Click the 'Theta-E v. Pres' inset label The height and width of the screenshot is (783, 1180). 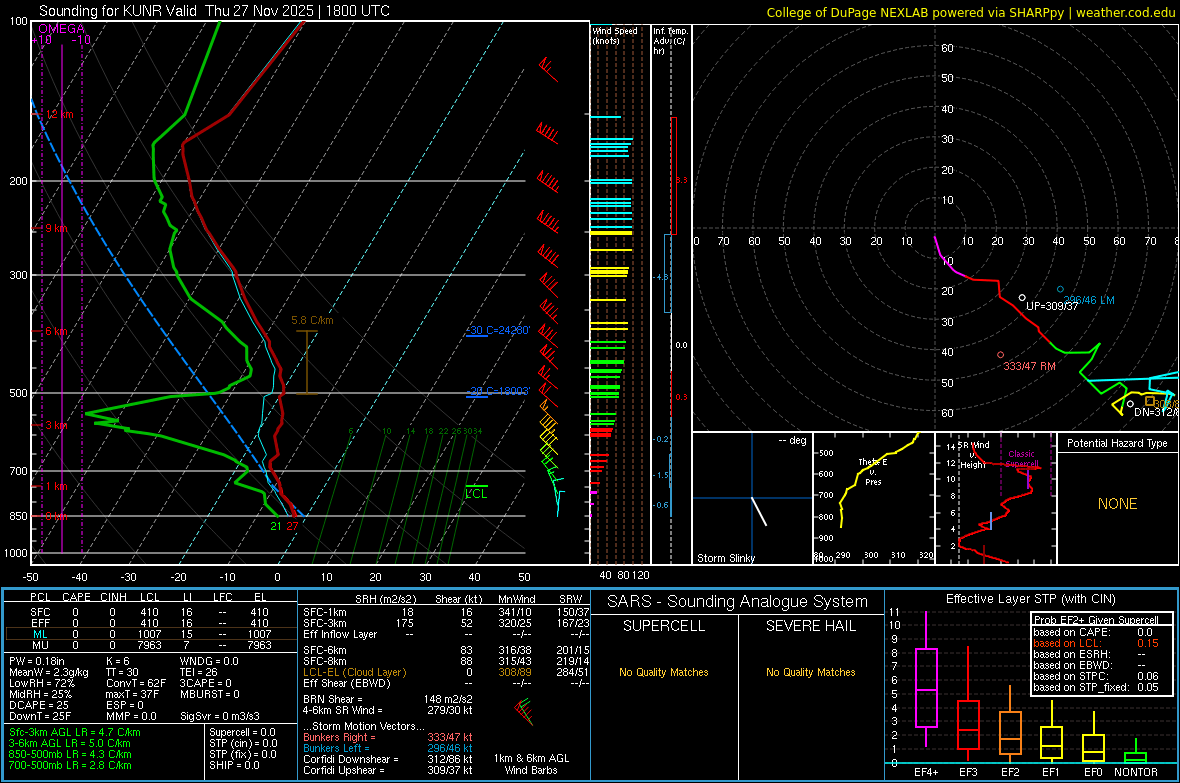click(x=872, y=471)
